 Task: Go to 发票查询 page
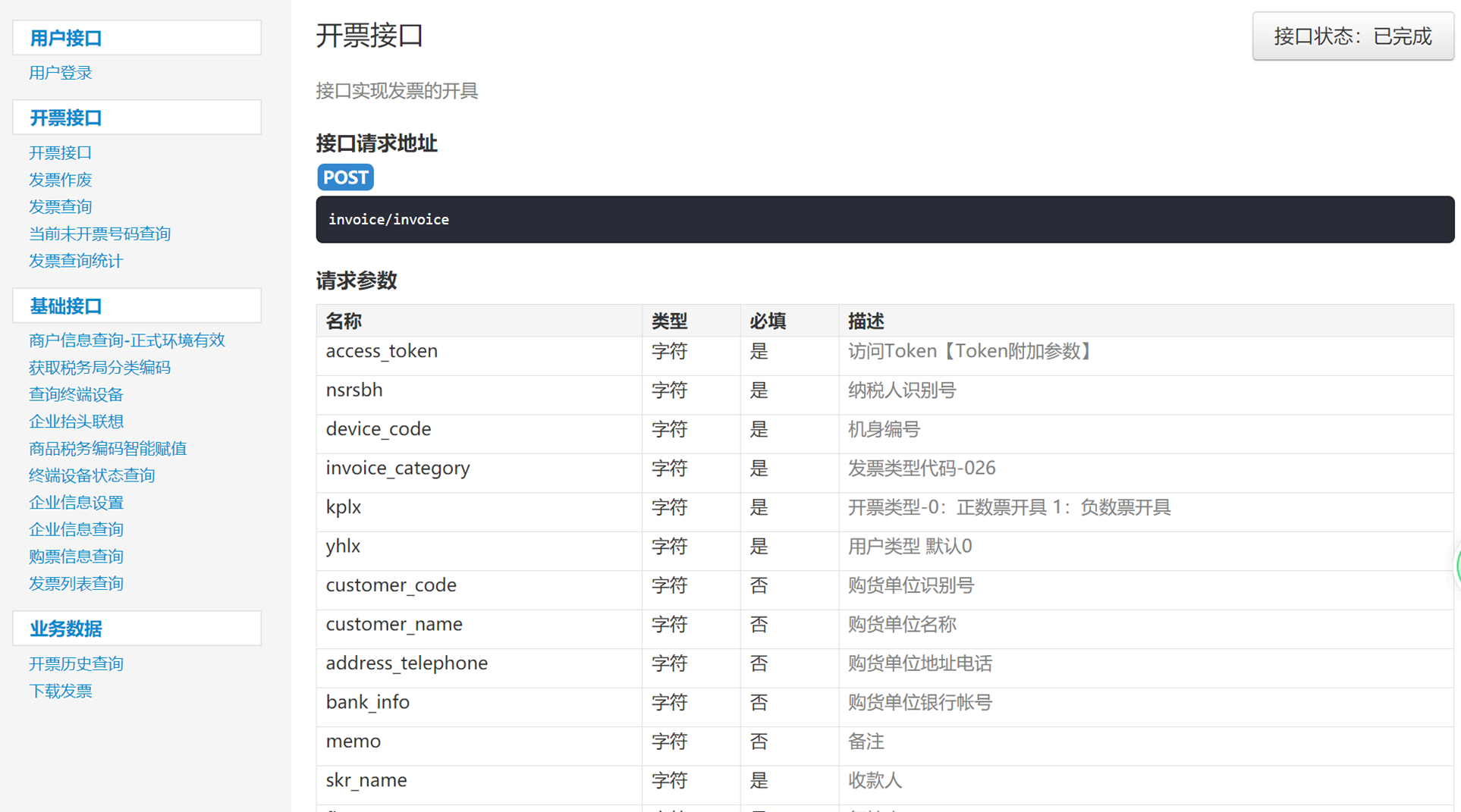click(61, 206)
